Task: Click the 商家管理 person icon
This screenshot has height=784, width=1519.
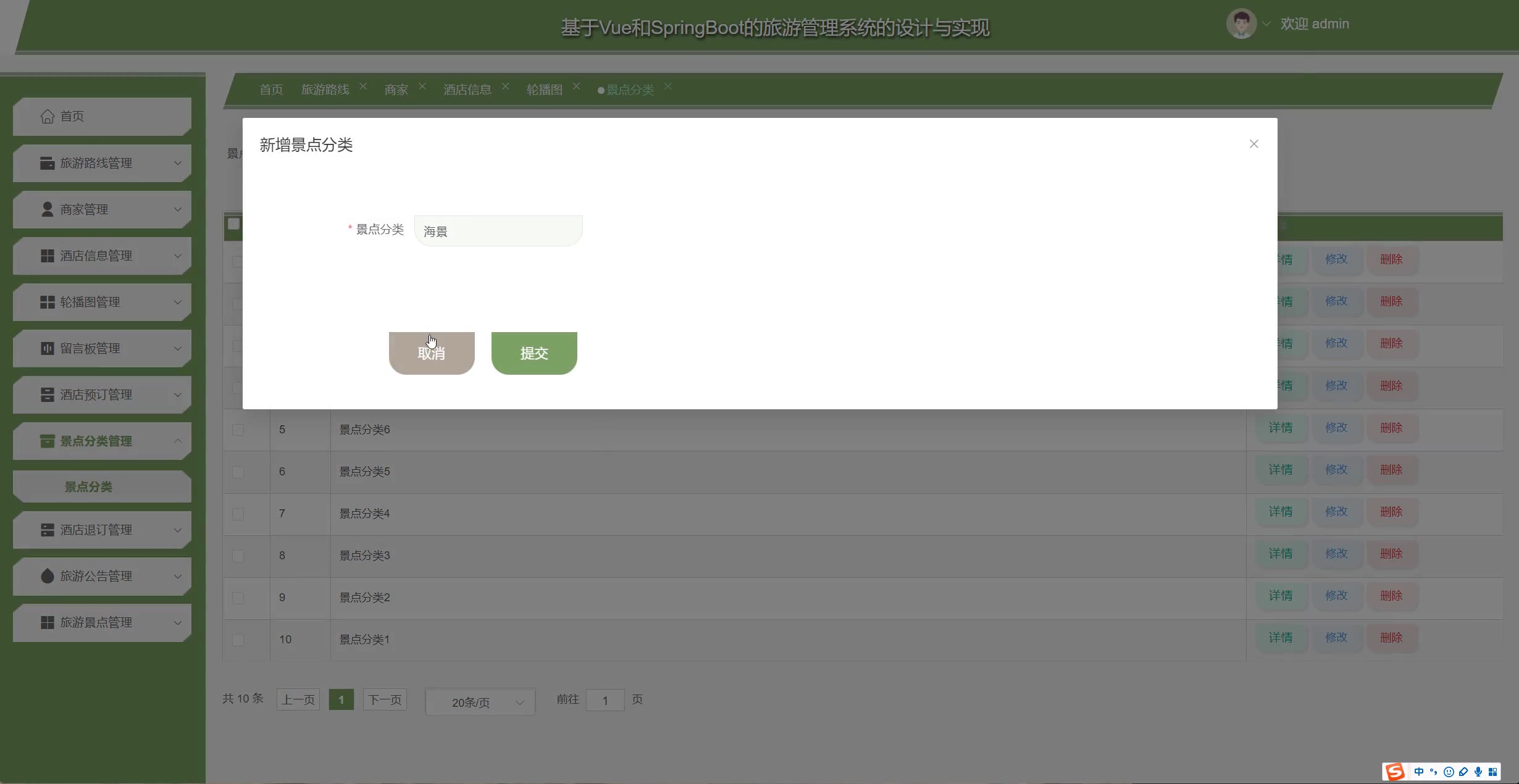Action: 47,209
